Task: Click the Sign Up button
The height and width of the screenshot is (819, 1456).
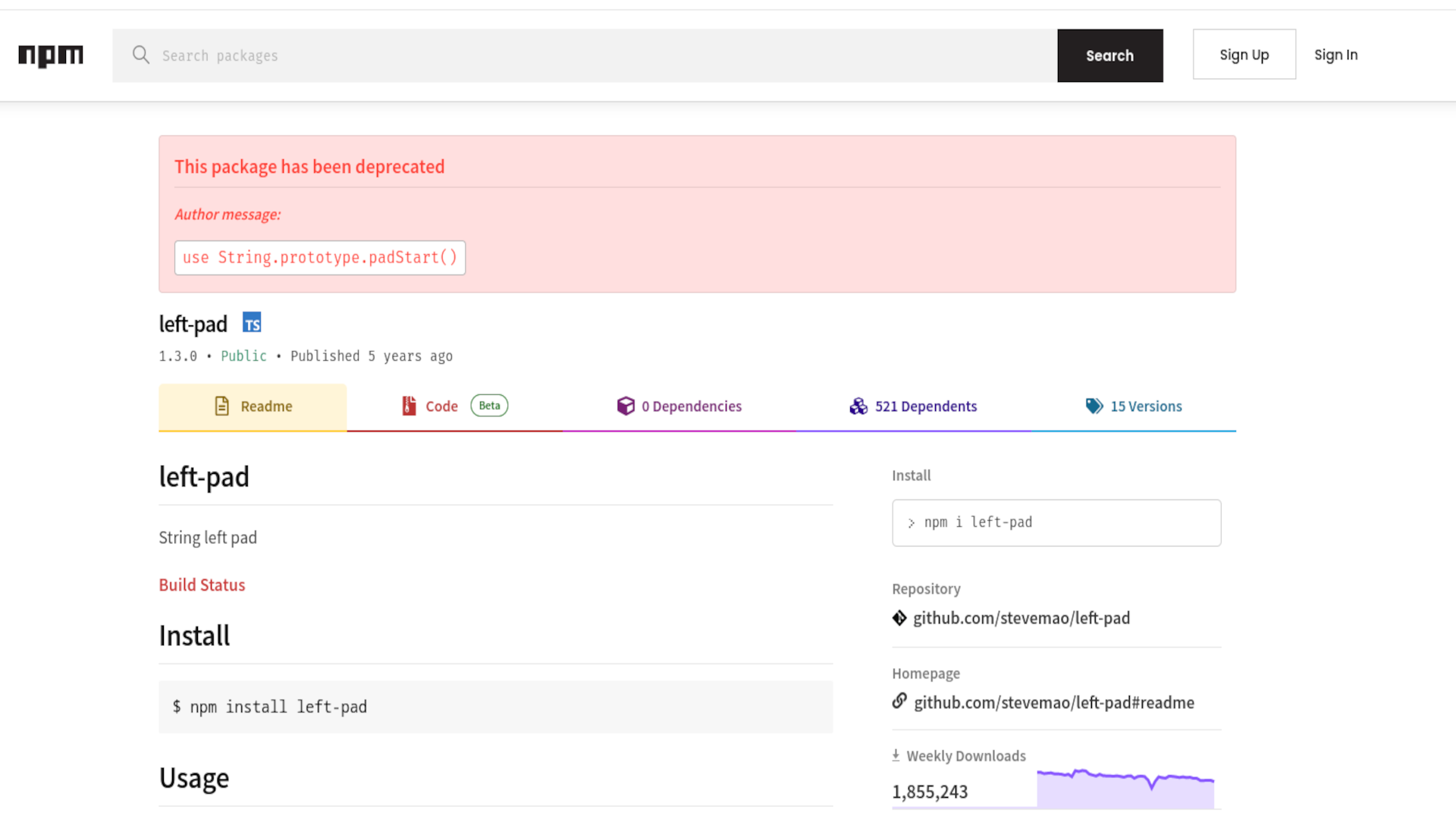Action: pos(1244,55)
